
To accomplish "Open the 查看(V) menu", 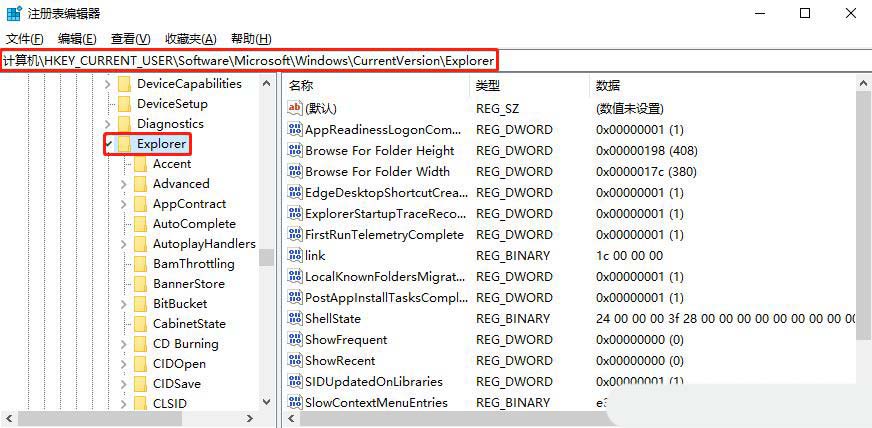I will [x=131, y=39].
